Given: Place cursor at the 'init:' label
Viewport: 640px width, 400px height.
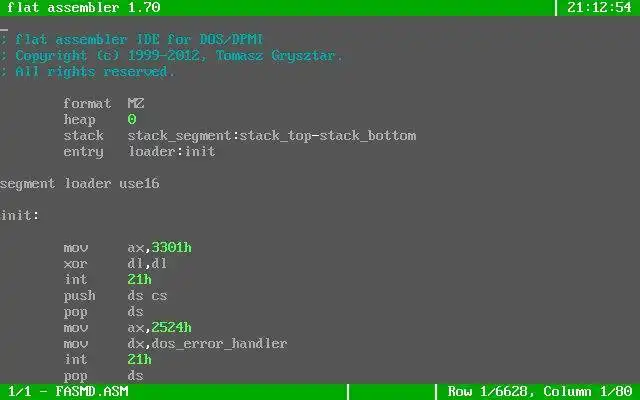Looking at the screenshot, I should [x=20, y=216].
